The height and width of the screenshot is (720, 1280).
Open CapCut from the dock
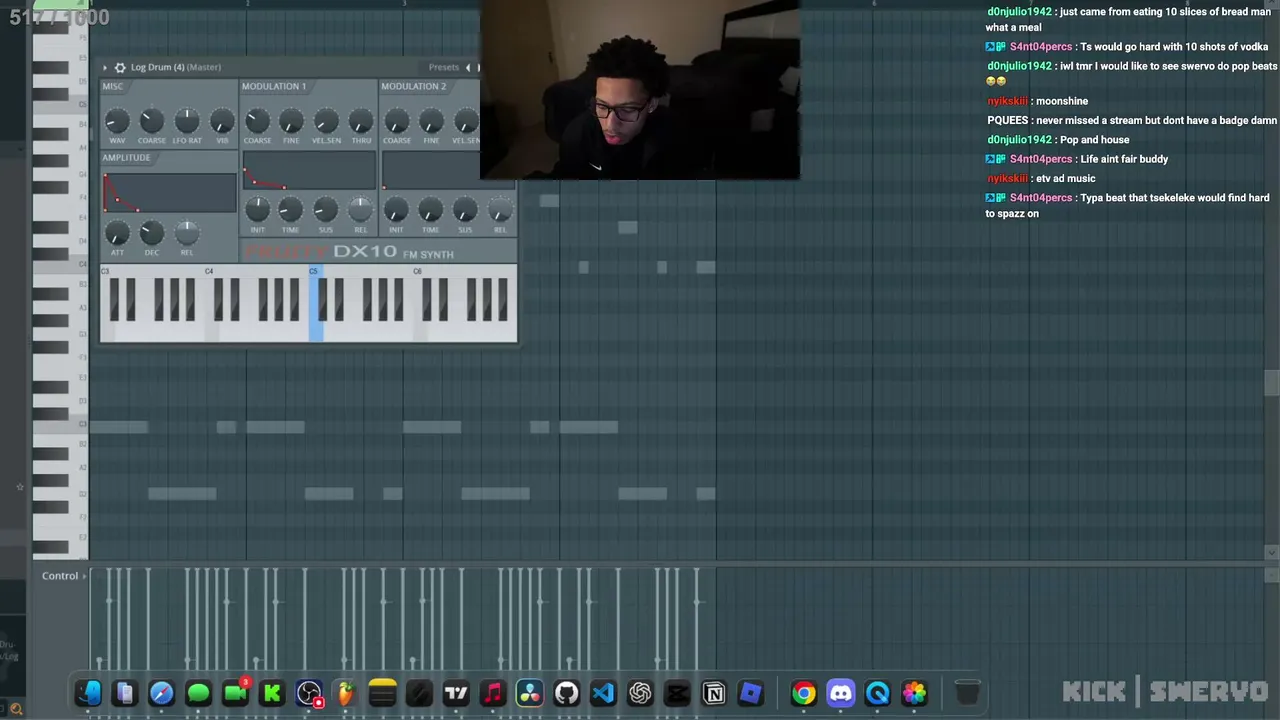677,693
